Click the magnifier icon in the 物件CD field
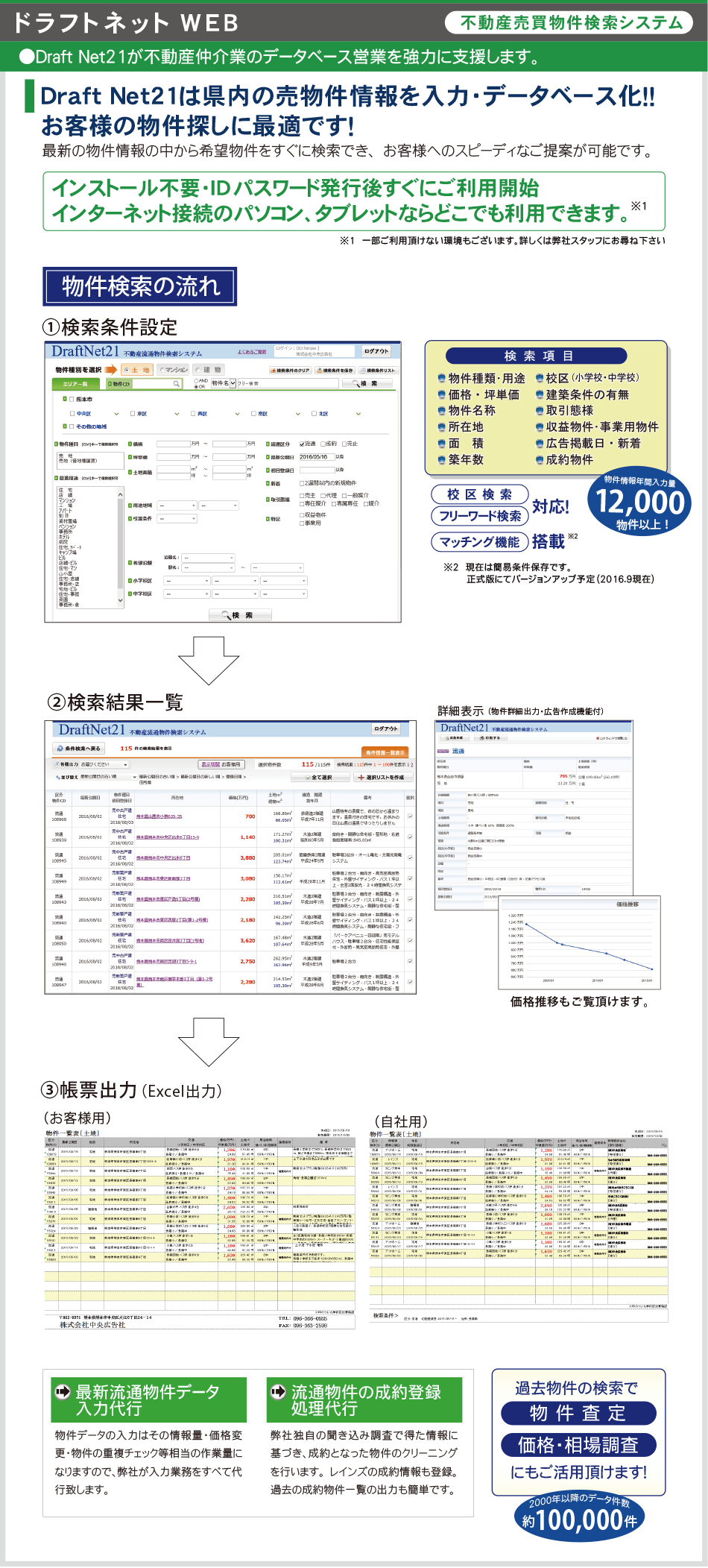708x1568 pixels. point(177,383)
